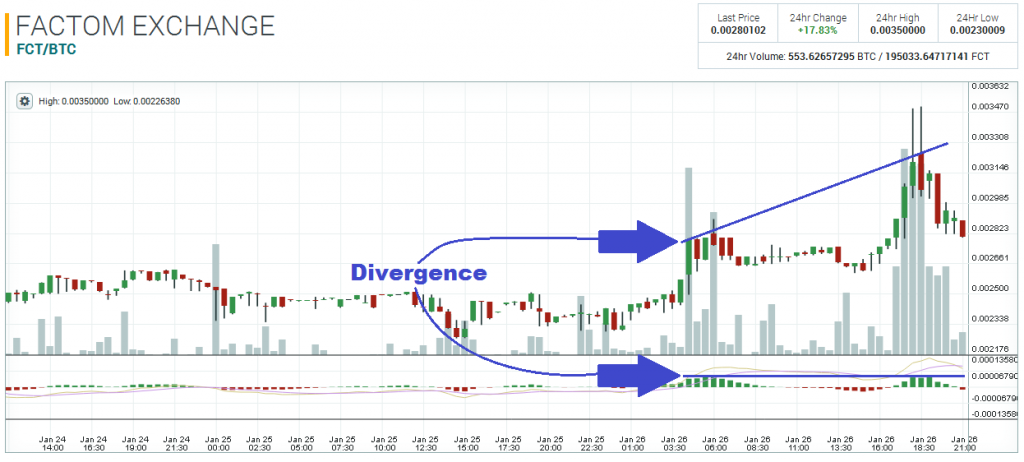
Task: Click the top positive MACD axis label
Action: tap(994, 360)
